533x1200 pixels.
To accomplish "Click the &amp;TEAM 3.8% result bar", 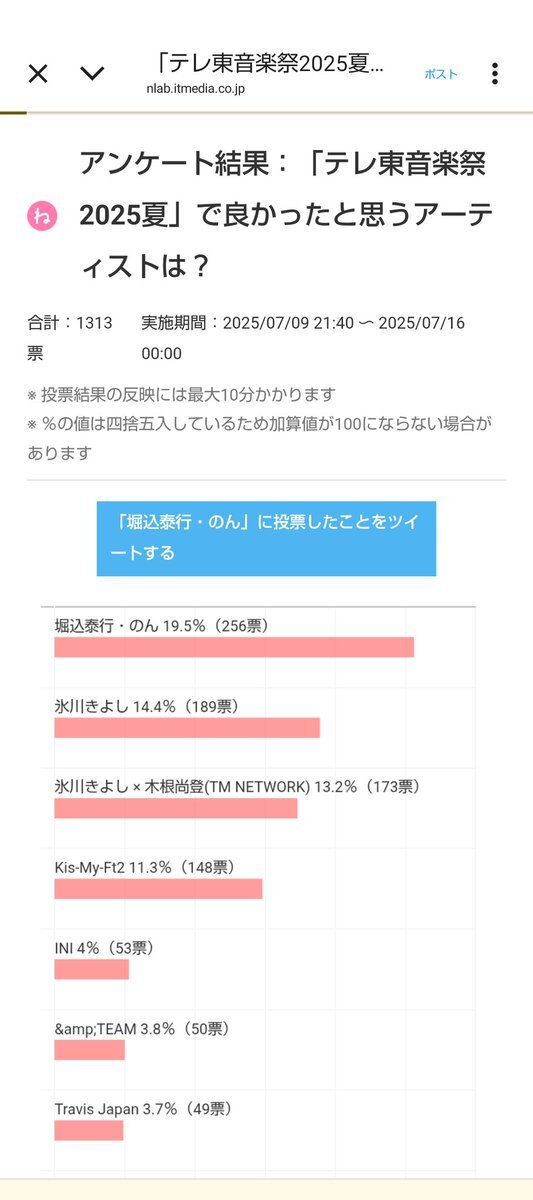I will [90, 1049].
